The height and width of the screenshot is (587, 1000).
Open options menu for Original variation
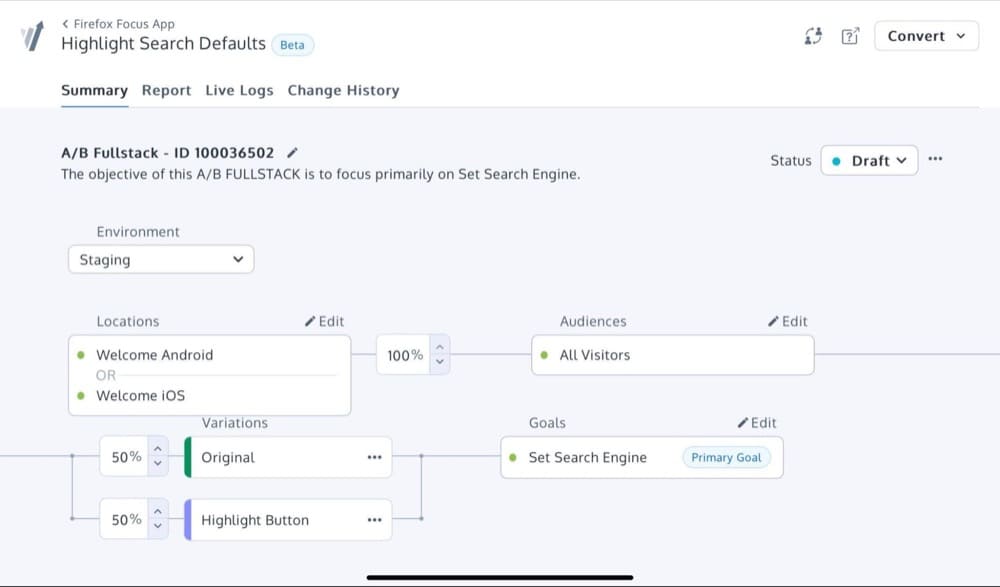click(x=374, y=457)
